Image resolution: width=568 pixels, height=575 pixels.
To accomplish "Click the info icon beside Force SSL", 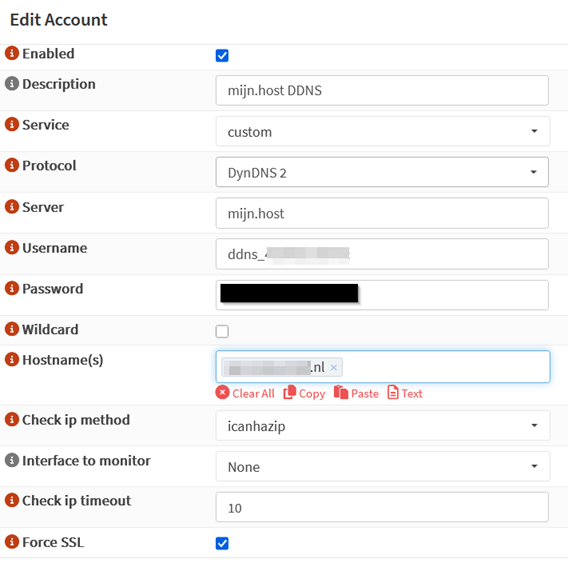I will (12, 542).
